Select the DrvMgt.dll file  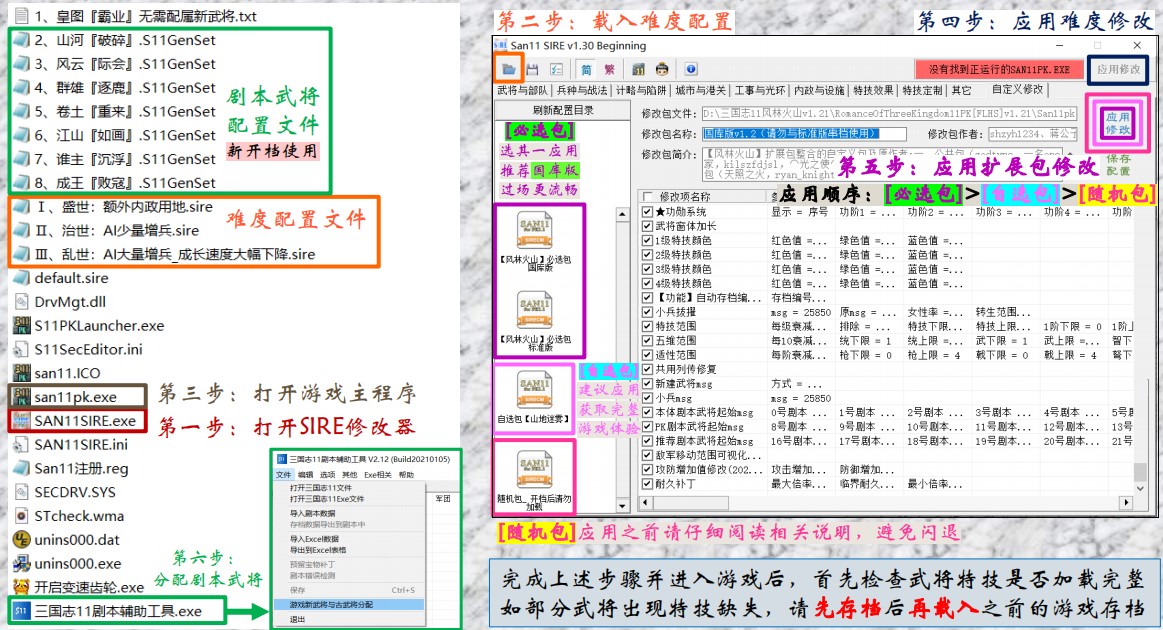[x=59, y=302]
